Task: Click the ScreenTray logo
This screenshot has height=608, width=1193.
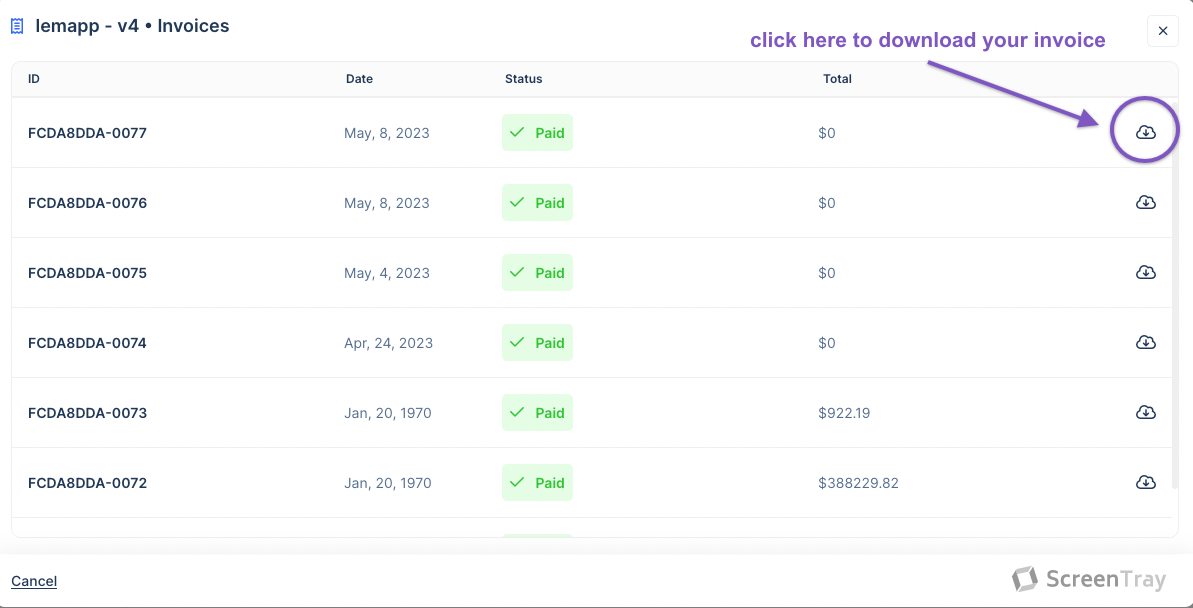Action: [1088, 579]
